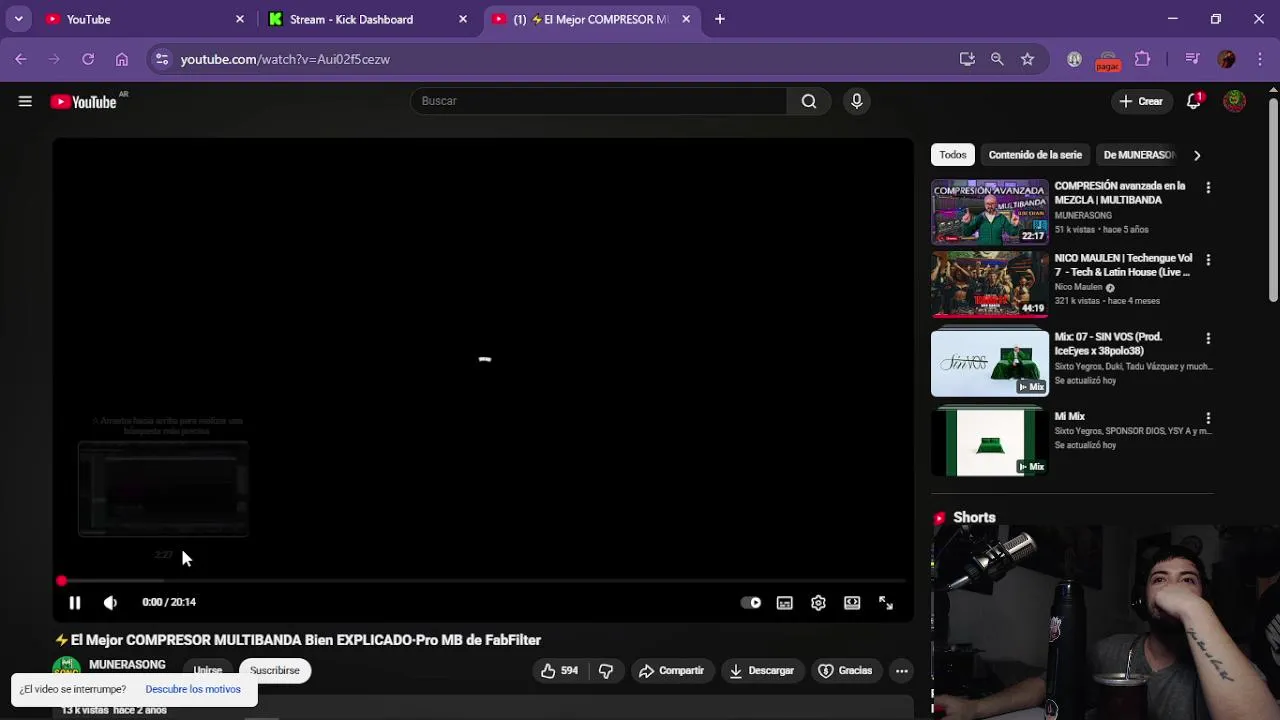Image resolution: width=1280 pixels, height=720 pixels.
Task: Open the Mi Mix thumbnail
Action: (x=990, y=442)
